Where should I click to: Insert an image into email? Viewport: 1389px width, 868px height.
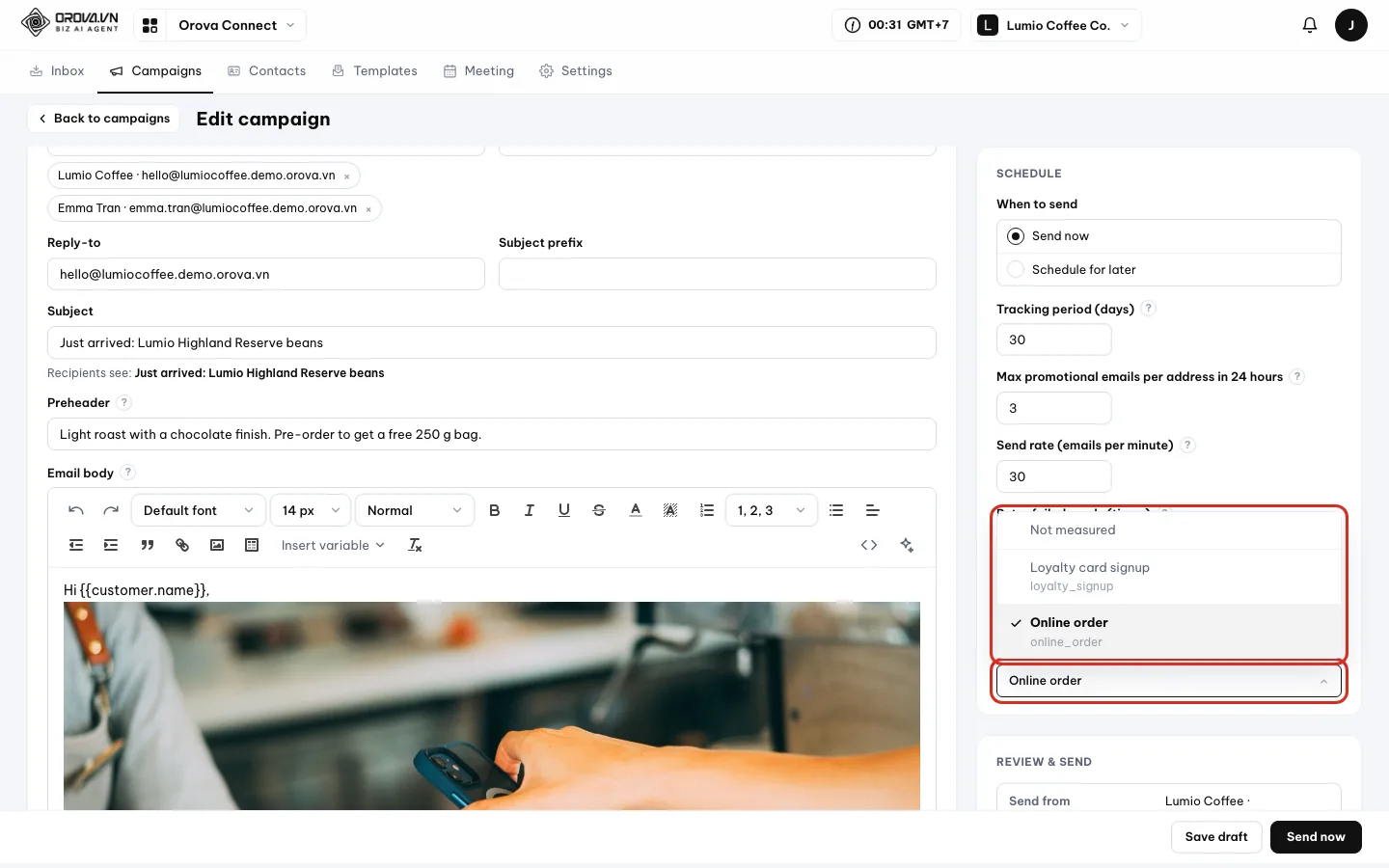coord(217,545)
